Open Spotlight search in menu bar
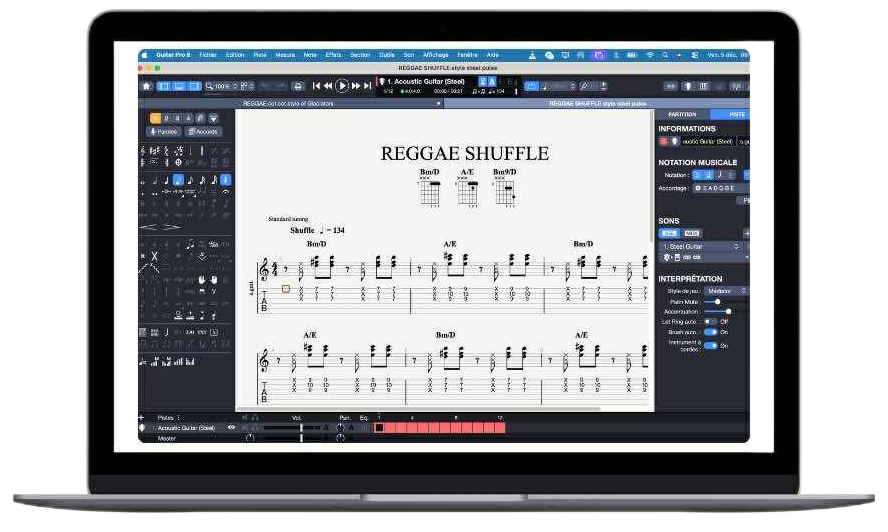888x532 pixels. [x=665, y=55]
